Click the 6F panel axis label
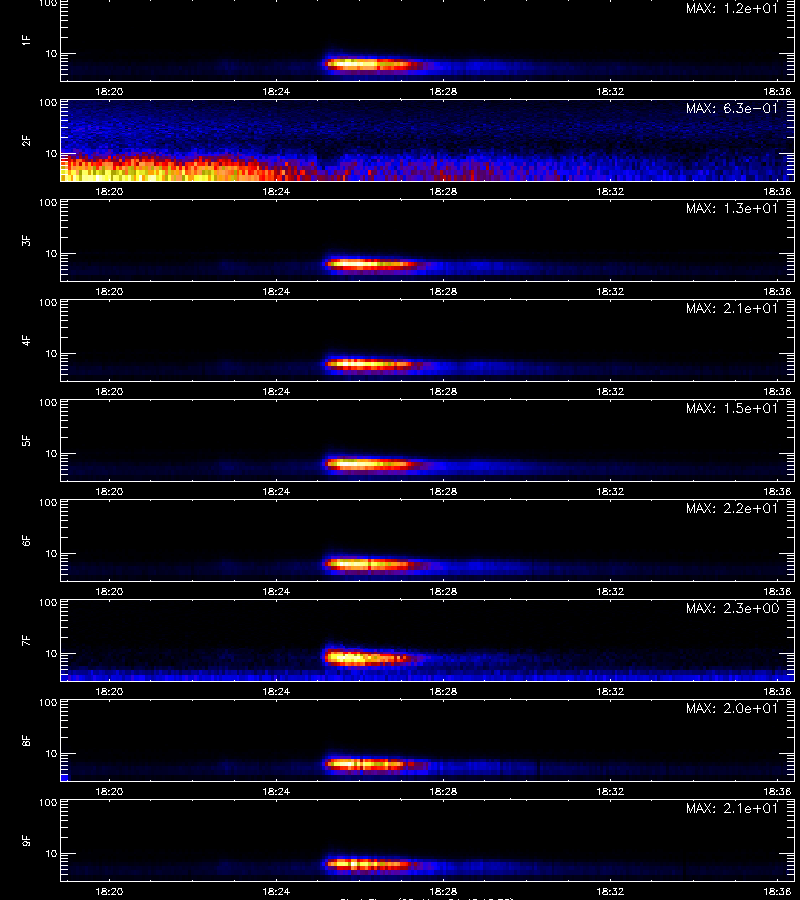The height and width of the screenshot is (900, 800). (x=26, y=540)
